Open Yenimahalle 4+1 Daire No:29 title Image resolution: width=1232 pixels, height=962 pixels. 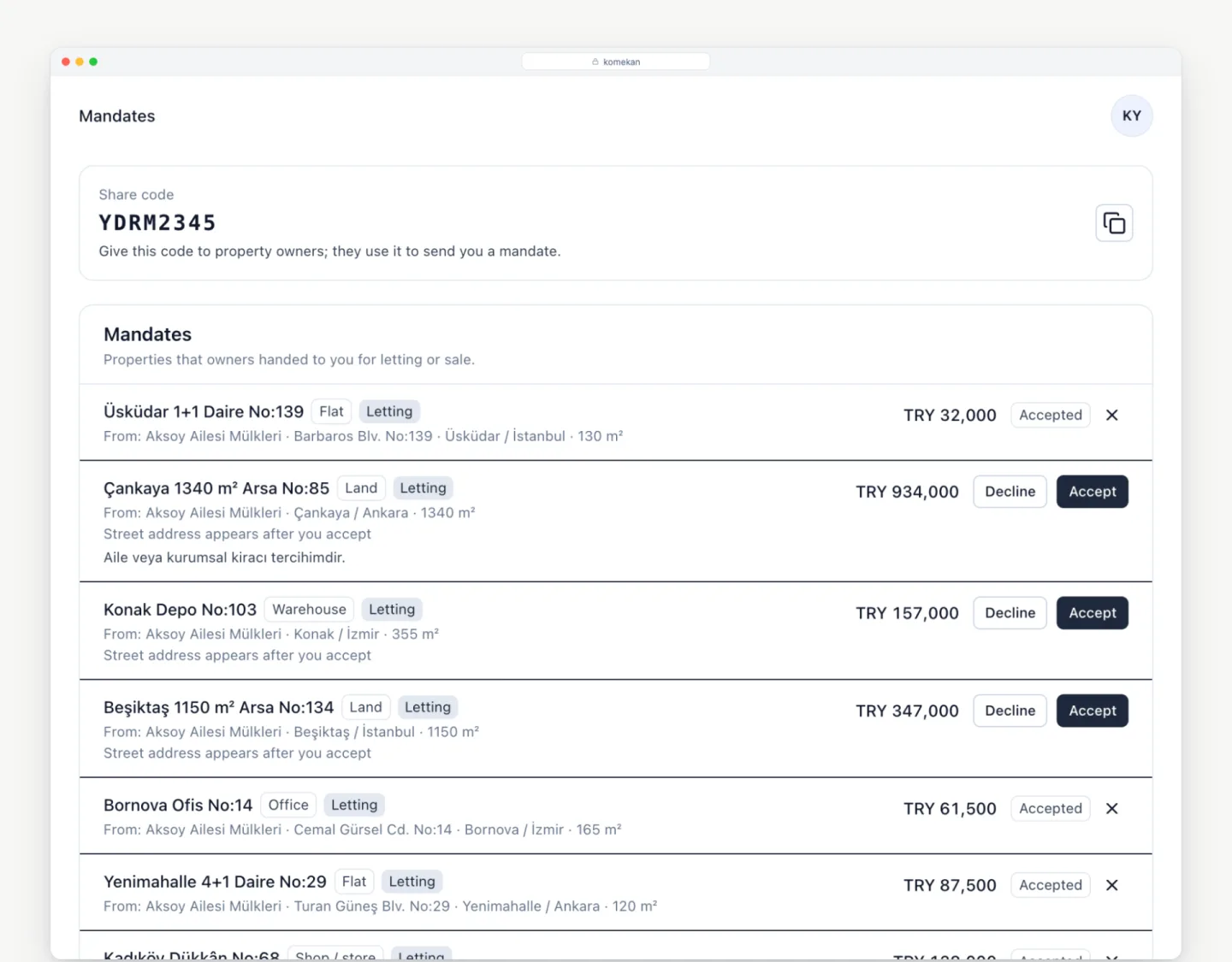215,882
